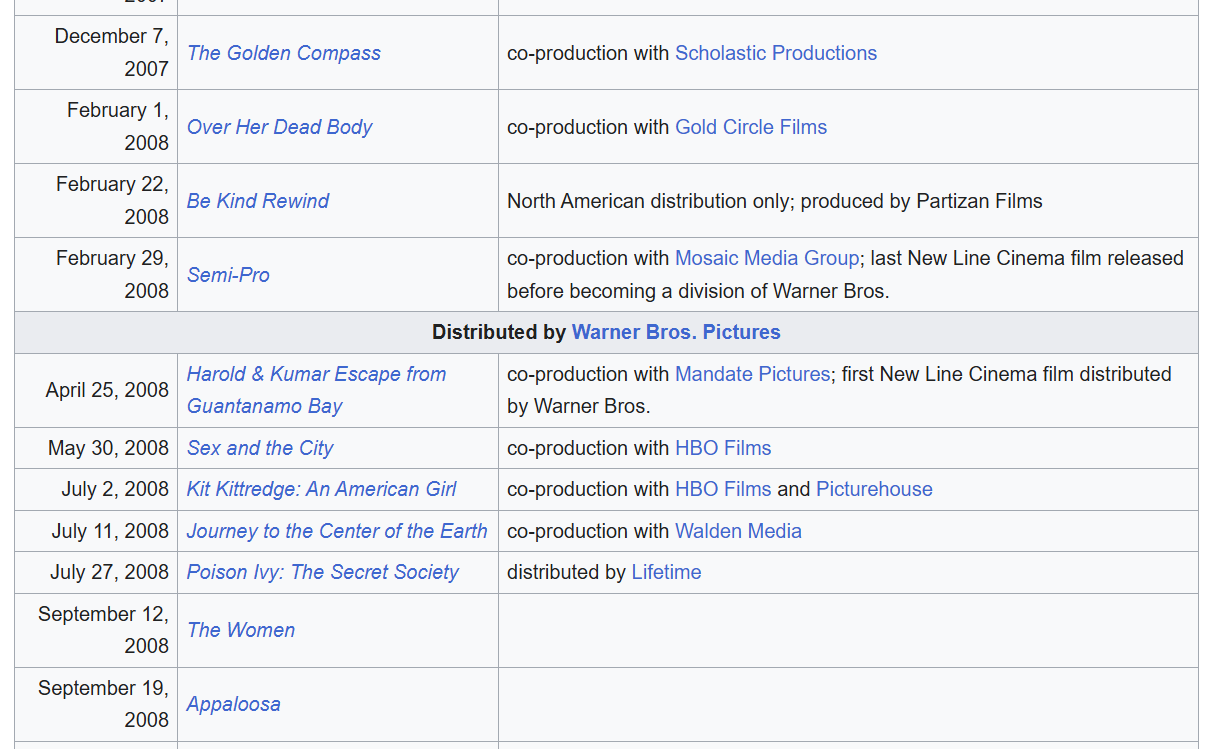Follow the Picturehouse link
1208x749 pixels.
[874, 489]
